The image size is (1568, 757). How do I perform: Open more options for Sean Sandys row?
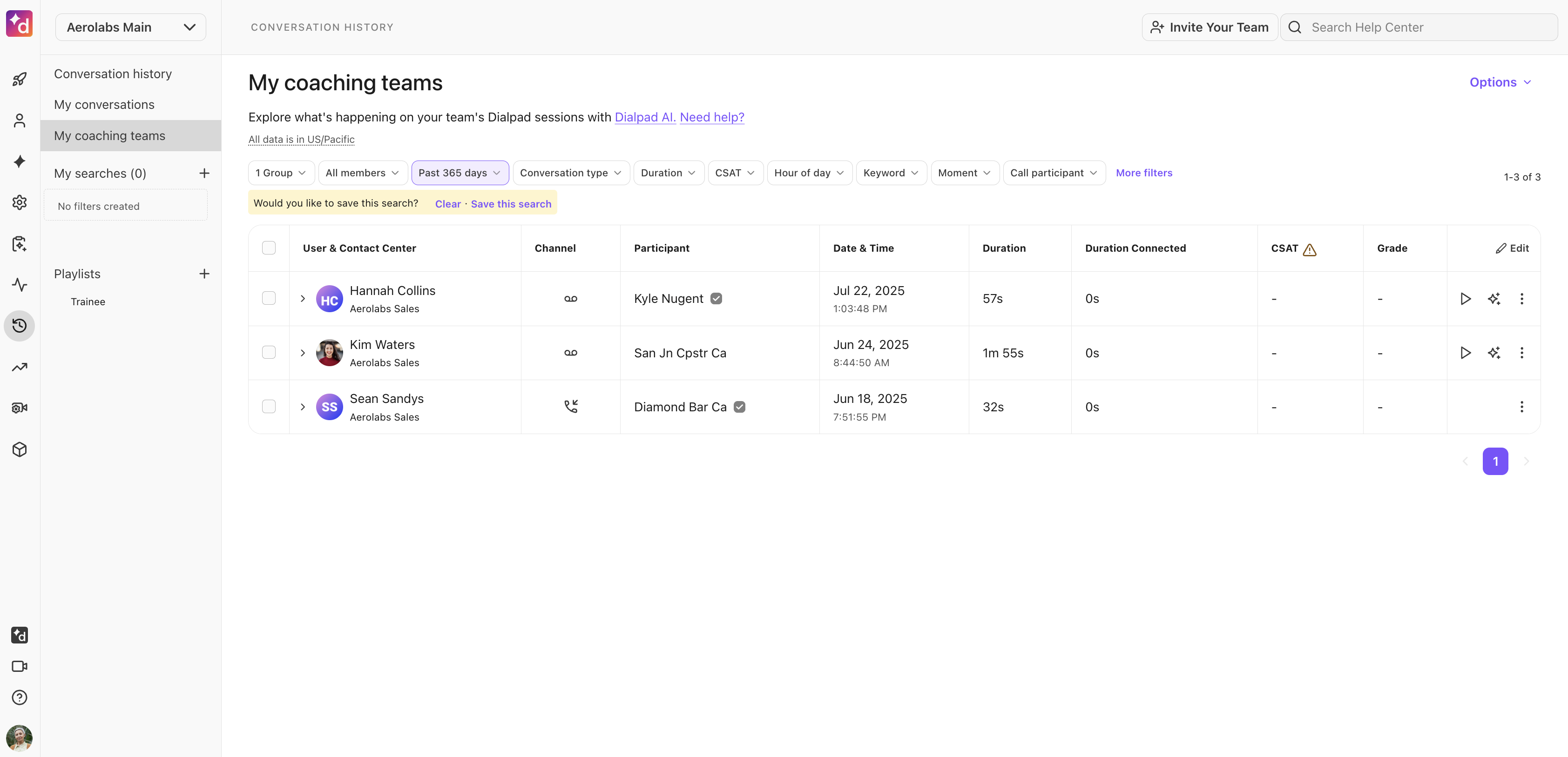(x=1522, y=407)
